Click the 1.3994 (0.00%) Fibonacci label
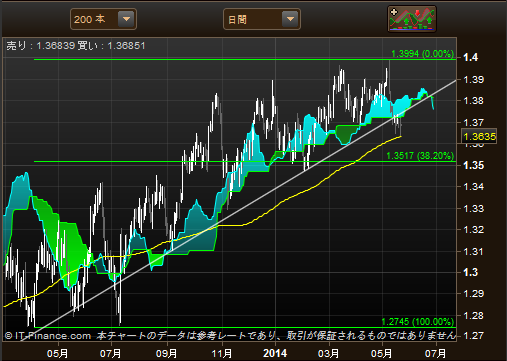 tap(422, 54)
